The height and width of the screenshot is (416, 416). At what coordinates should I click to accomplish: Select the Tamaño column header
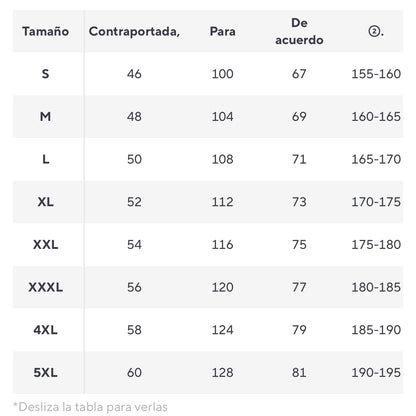(46, 31)
